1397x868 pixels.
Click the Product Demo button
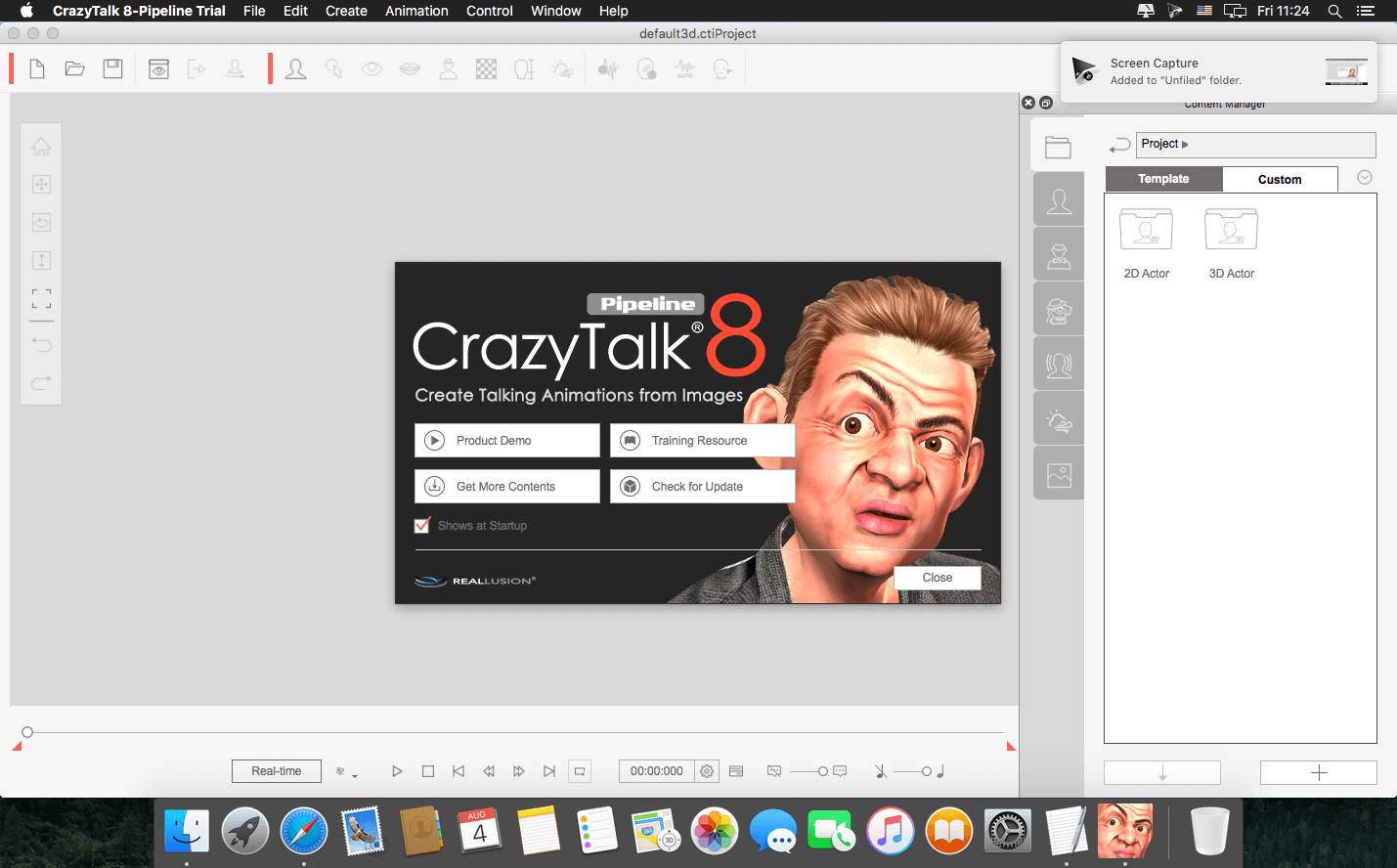[507, 440]
